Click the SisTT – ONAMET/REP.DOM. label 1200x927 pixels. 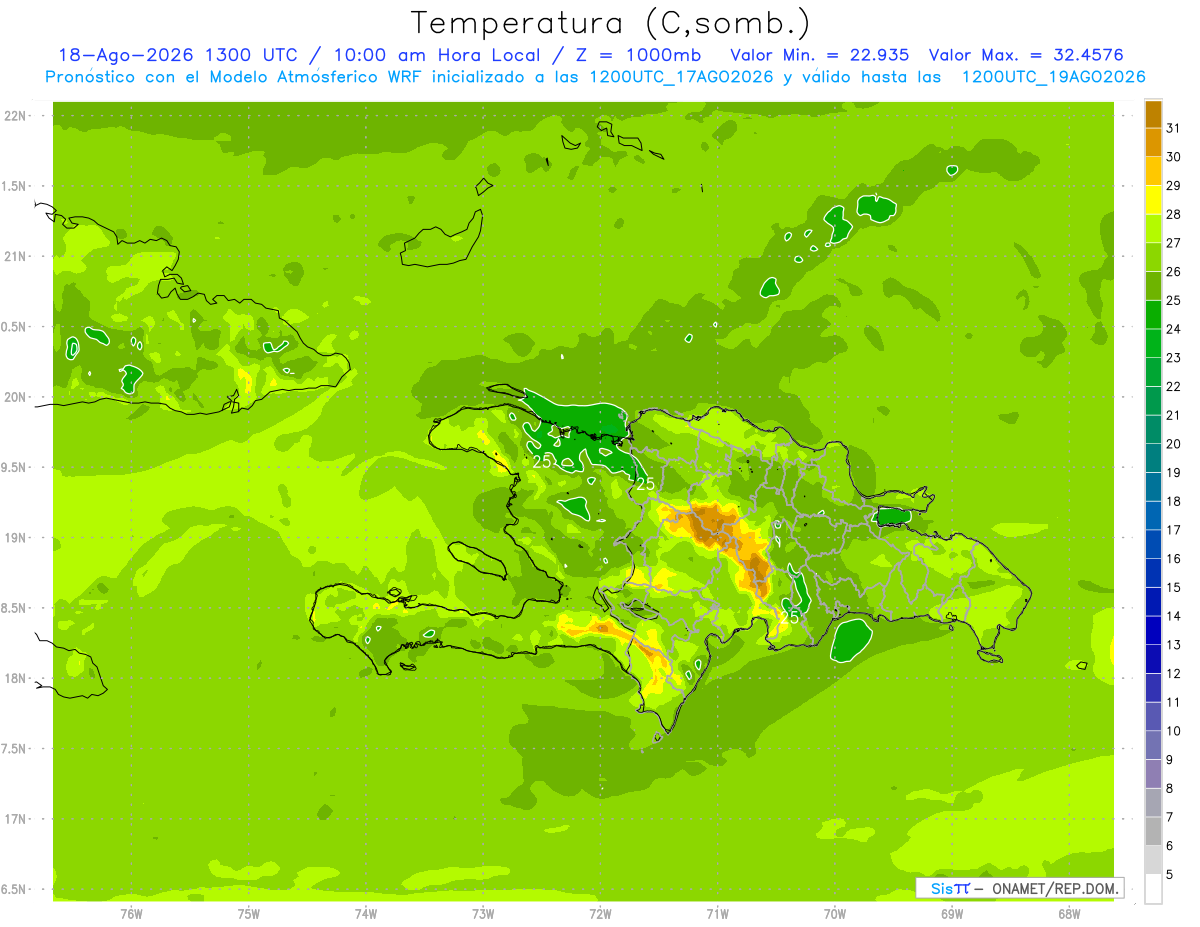click(1020, 888)
